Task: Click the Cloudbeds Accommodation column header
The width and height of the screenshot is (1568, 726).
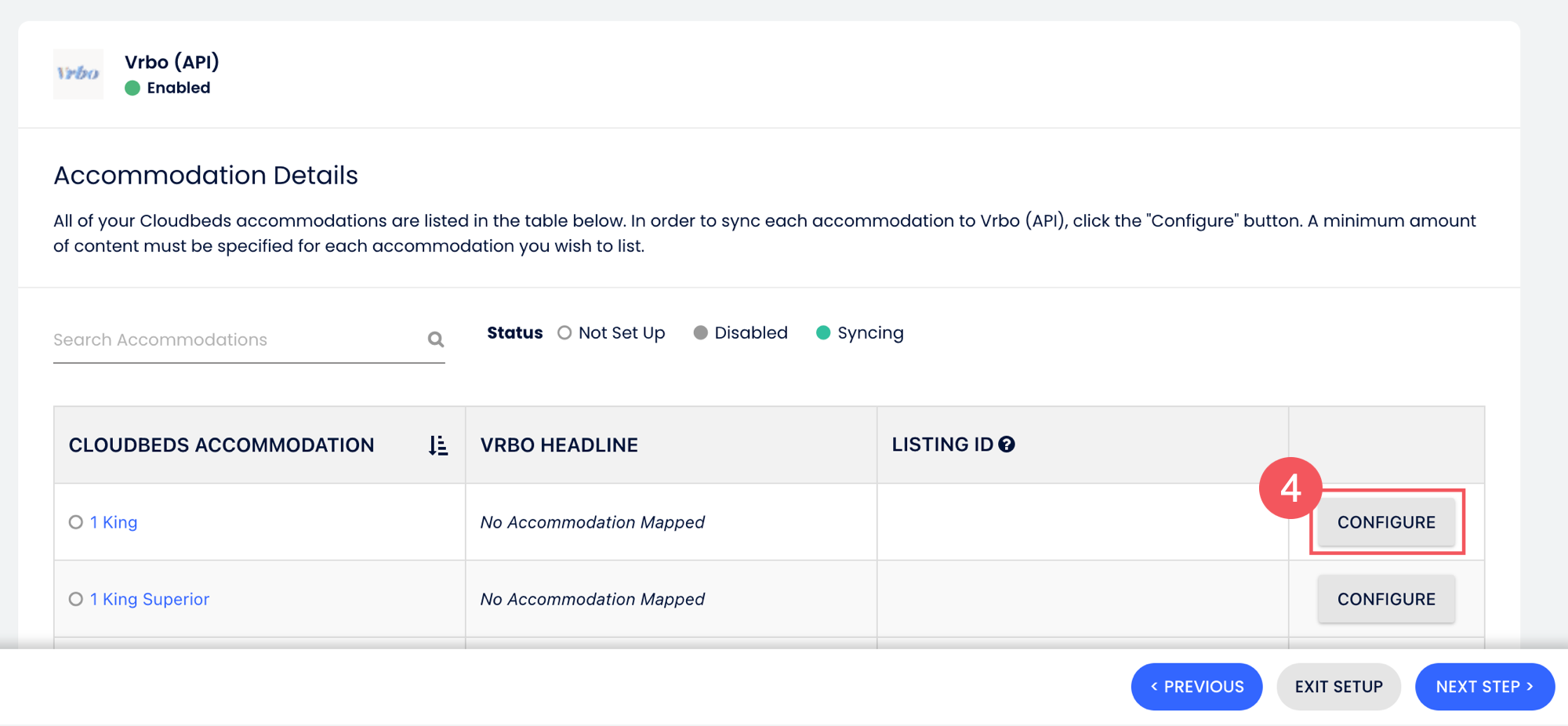Action: click(x=221, y=445)
